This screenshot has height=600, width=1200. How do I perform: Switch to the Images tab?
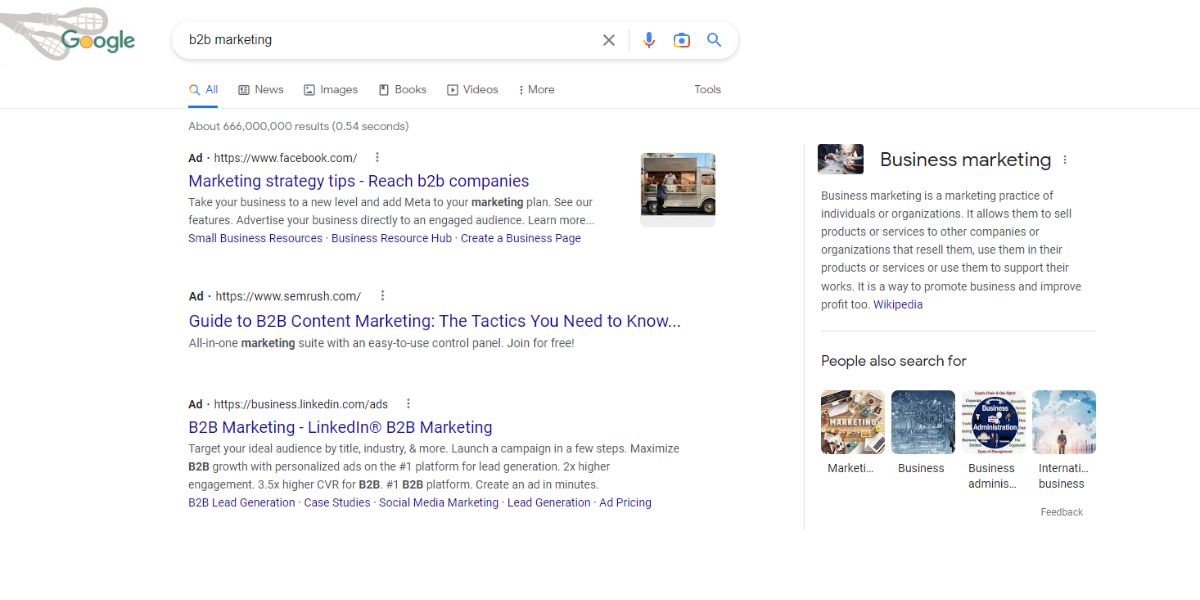coord(331,90)
